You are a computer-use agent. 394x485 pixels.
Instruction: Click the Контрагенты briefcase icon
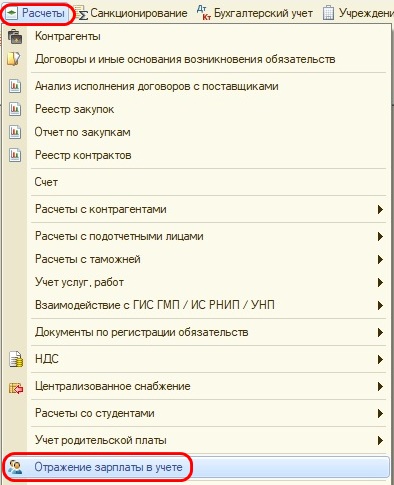coord(15,36)
